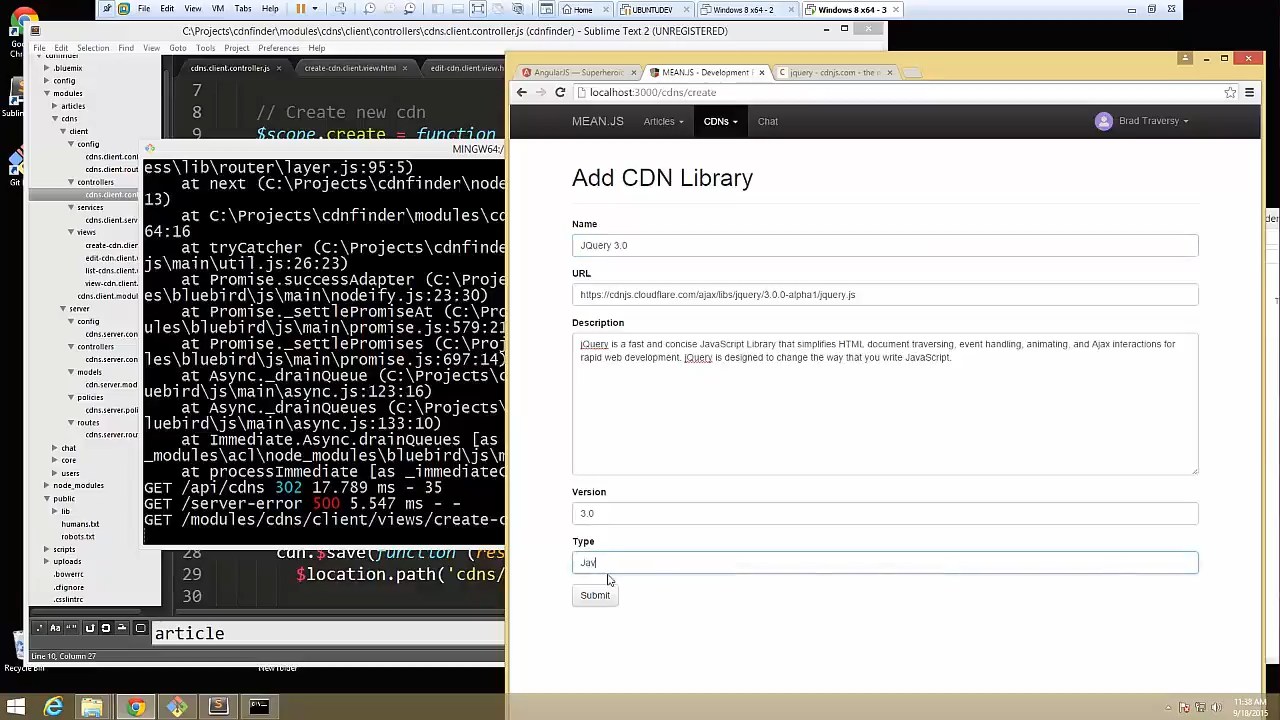Collapse the modules folder in Sublime sidebar
The height and width of the screenshot is (720, 1280).
(46, 93)
